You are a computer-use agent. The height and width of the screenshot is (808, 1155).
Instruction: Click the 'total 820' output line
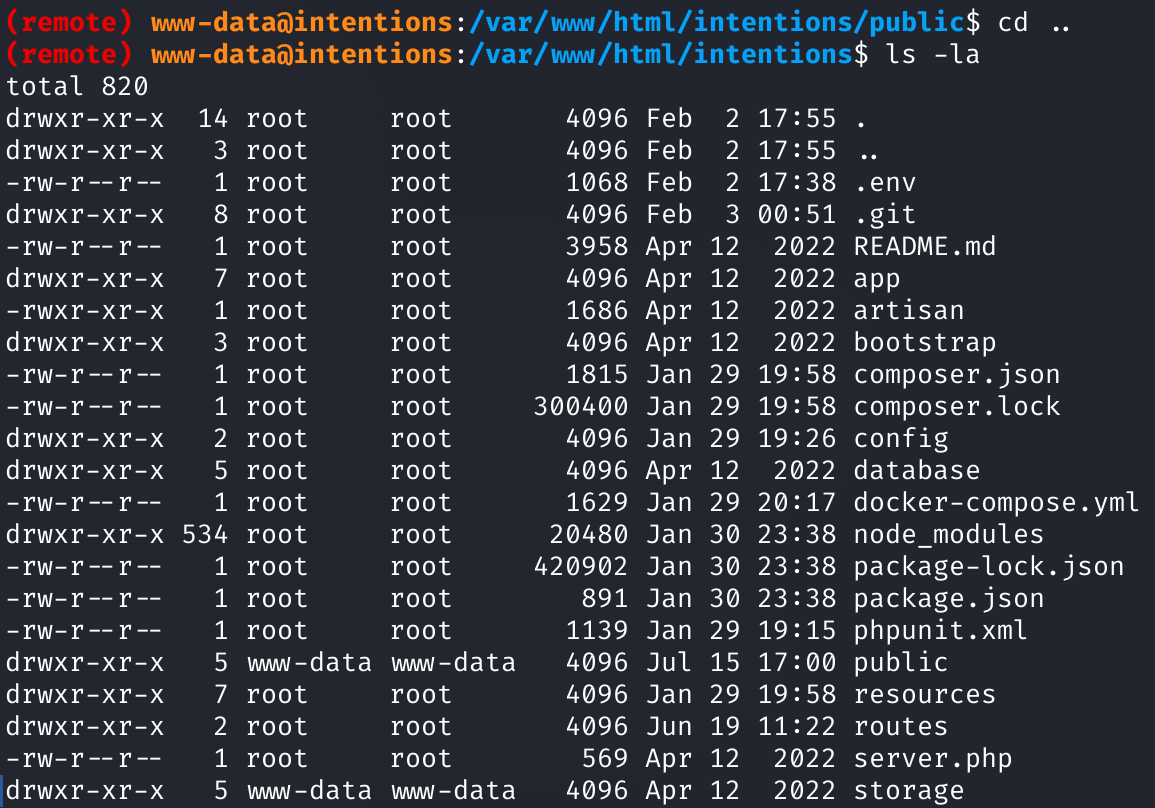(77, 86)
